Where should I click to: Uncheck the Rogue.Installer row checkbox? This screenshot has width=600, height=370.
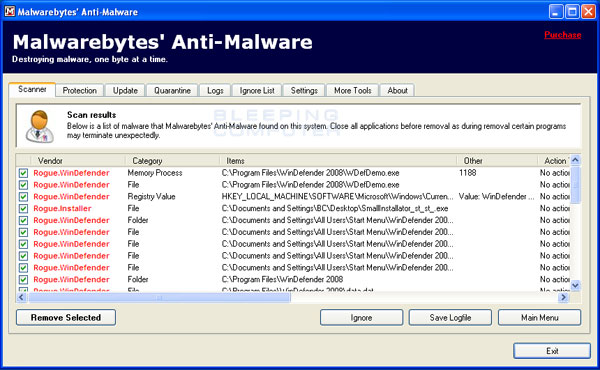pyautogui.click(x=23, y=209)
